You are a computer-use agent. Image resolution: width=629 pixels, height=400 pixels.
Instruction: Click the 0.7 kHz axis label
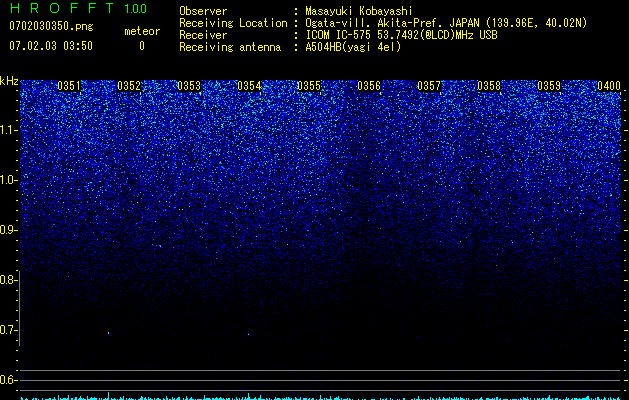[x=8, y=330]
